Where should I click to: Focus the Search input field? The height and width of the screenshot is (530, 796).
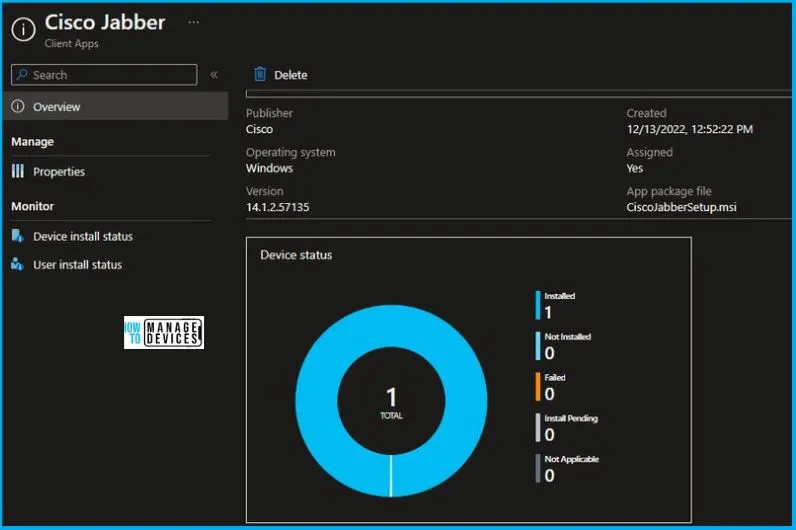[104, 75]
